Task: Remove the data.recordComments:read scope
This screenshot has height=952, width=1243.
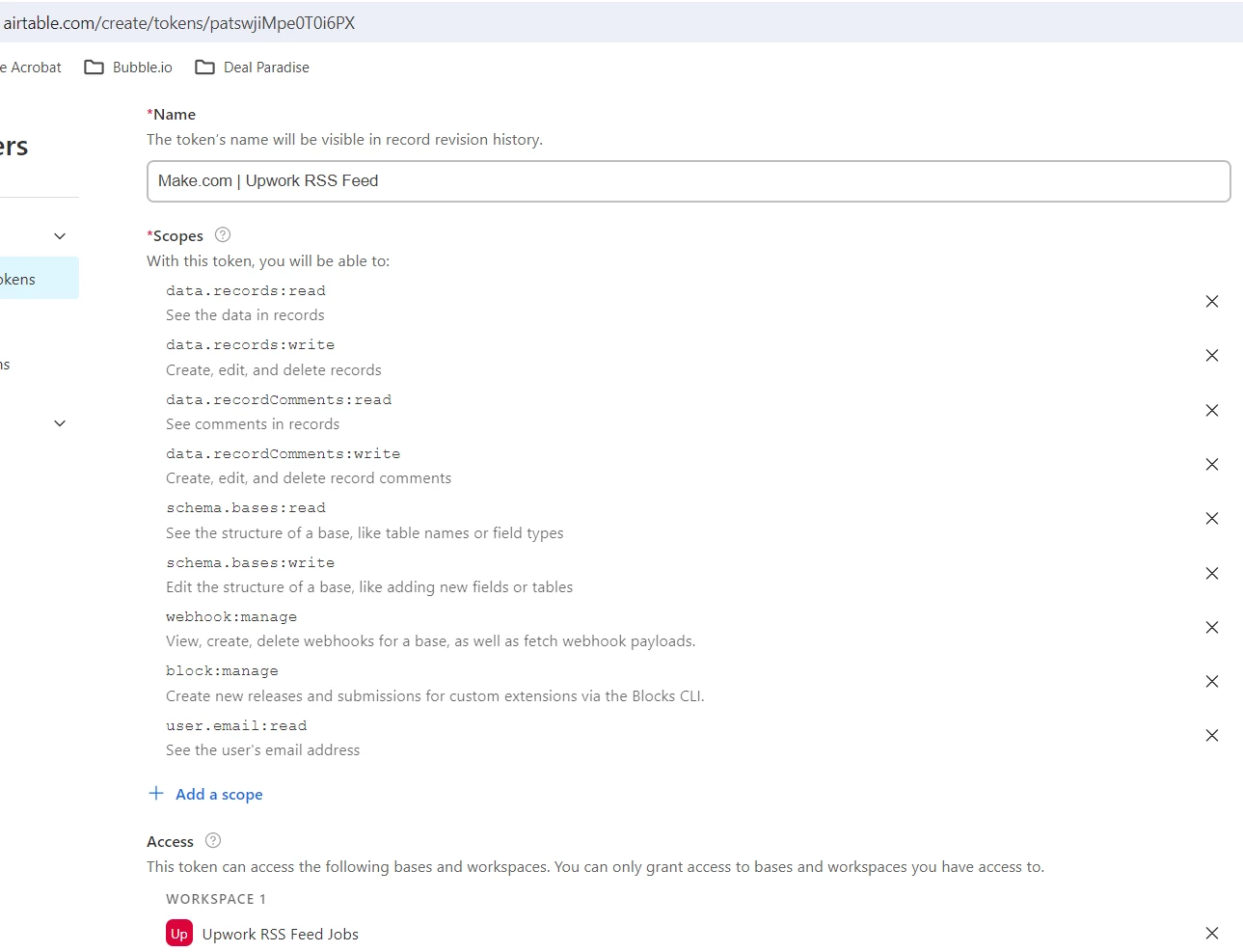Action: [x=1212, y=411]
